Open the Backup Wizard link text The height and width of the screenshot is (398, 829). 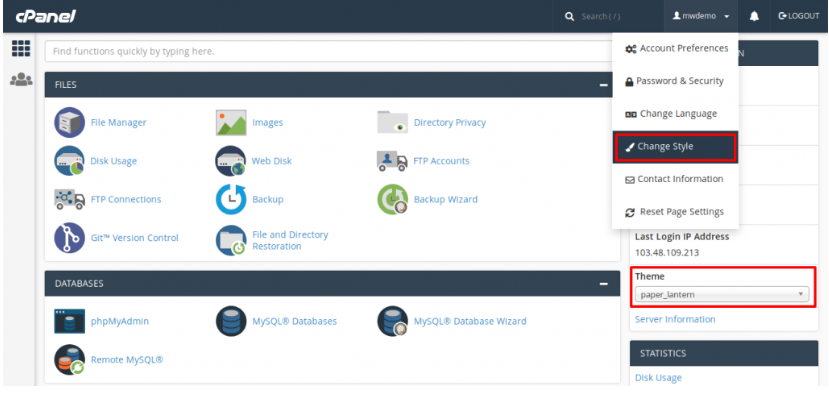(446, 199)
